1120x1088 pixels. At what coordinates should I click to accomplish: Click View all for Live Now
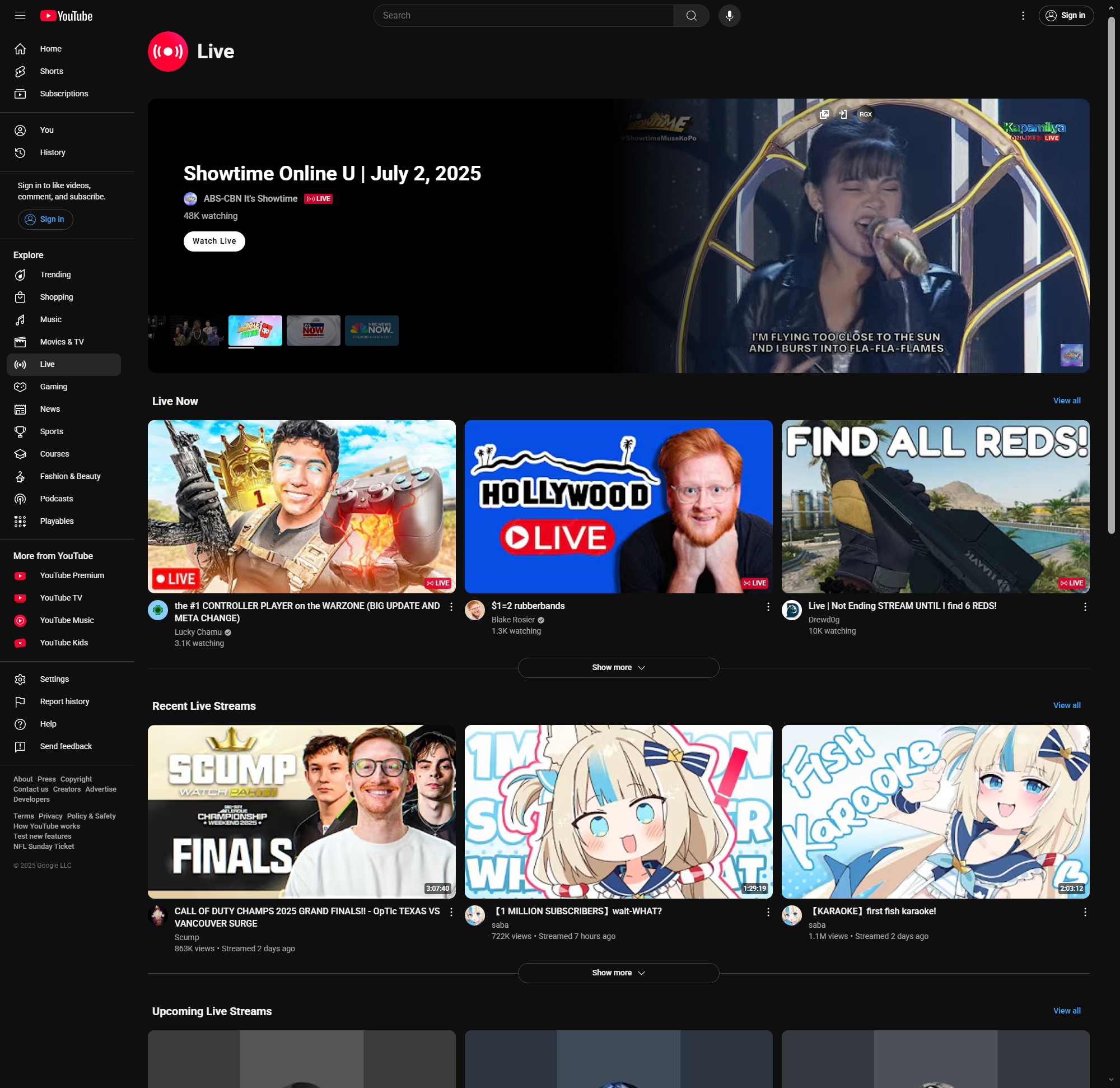pos(1066,401)
